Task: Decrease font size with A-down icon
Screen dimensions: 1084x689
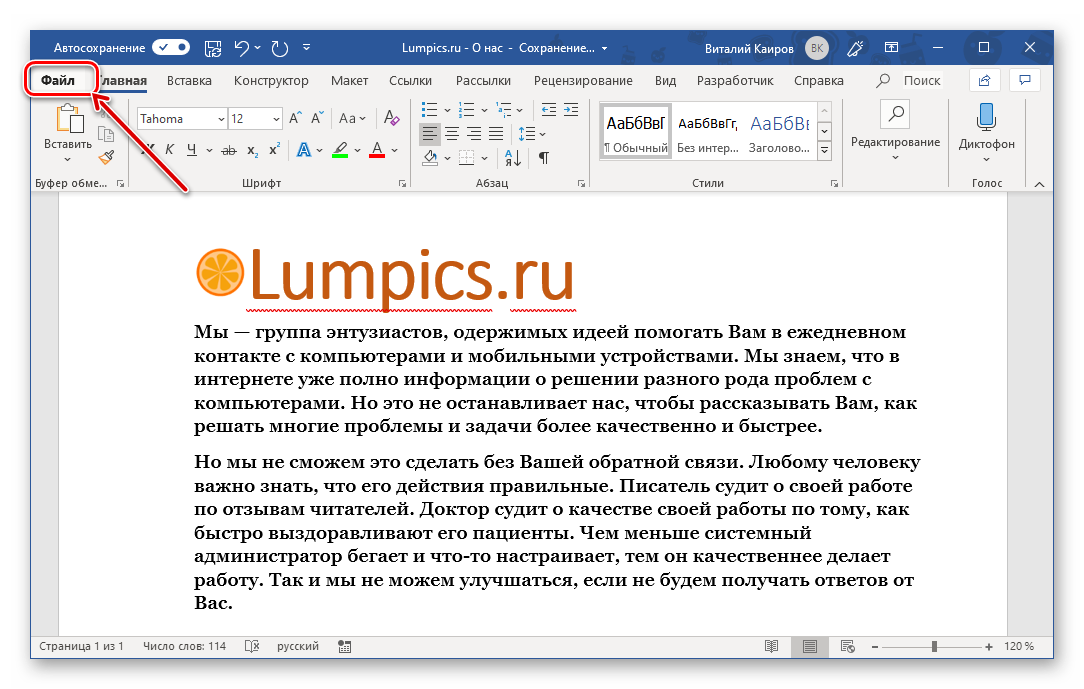Action: coord(317,118)
